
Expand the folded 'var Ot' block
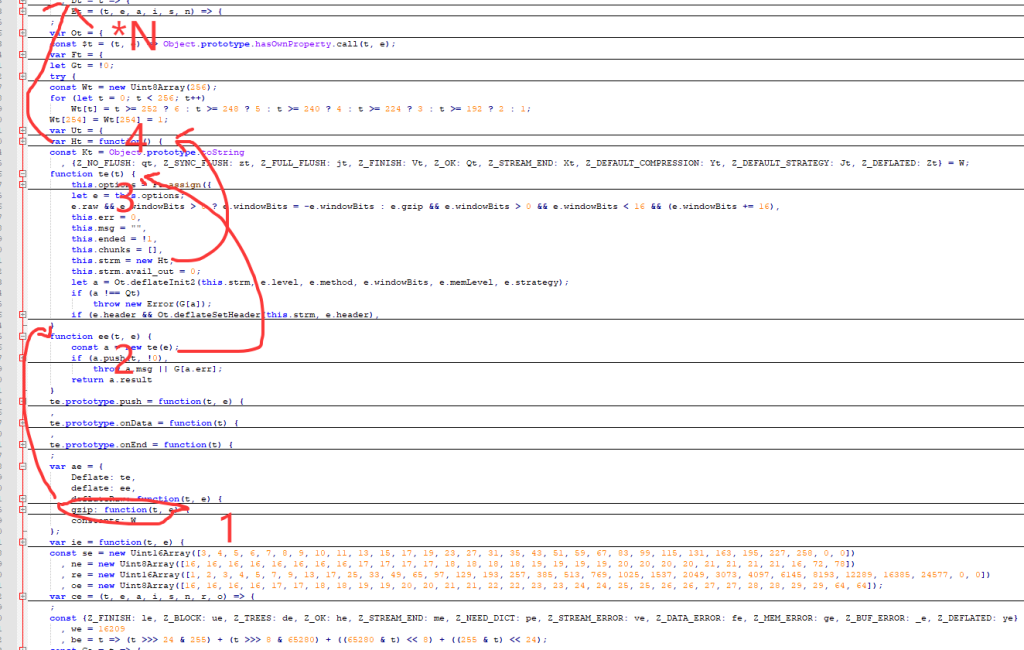tap(23, 33)
